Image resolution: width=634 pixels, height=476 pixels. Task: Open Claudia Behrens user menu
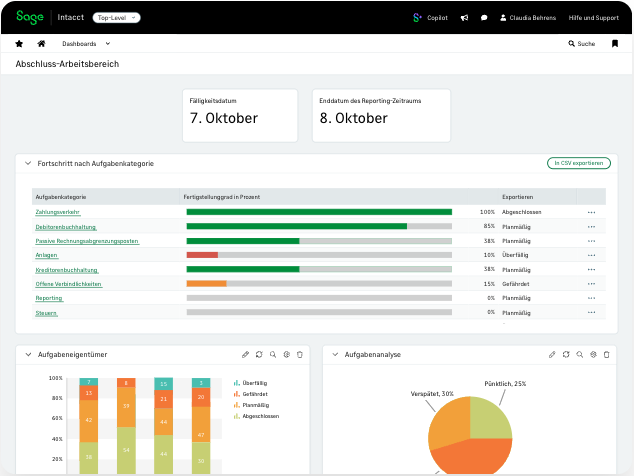tap(528, 18)
